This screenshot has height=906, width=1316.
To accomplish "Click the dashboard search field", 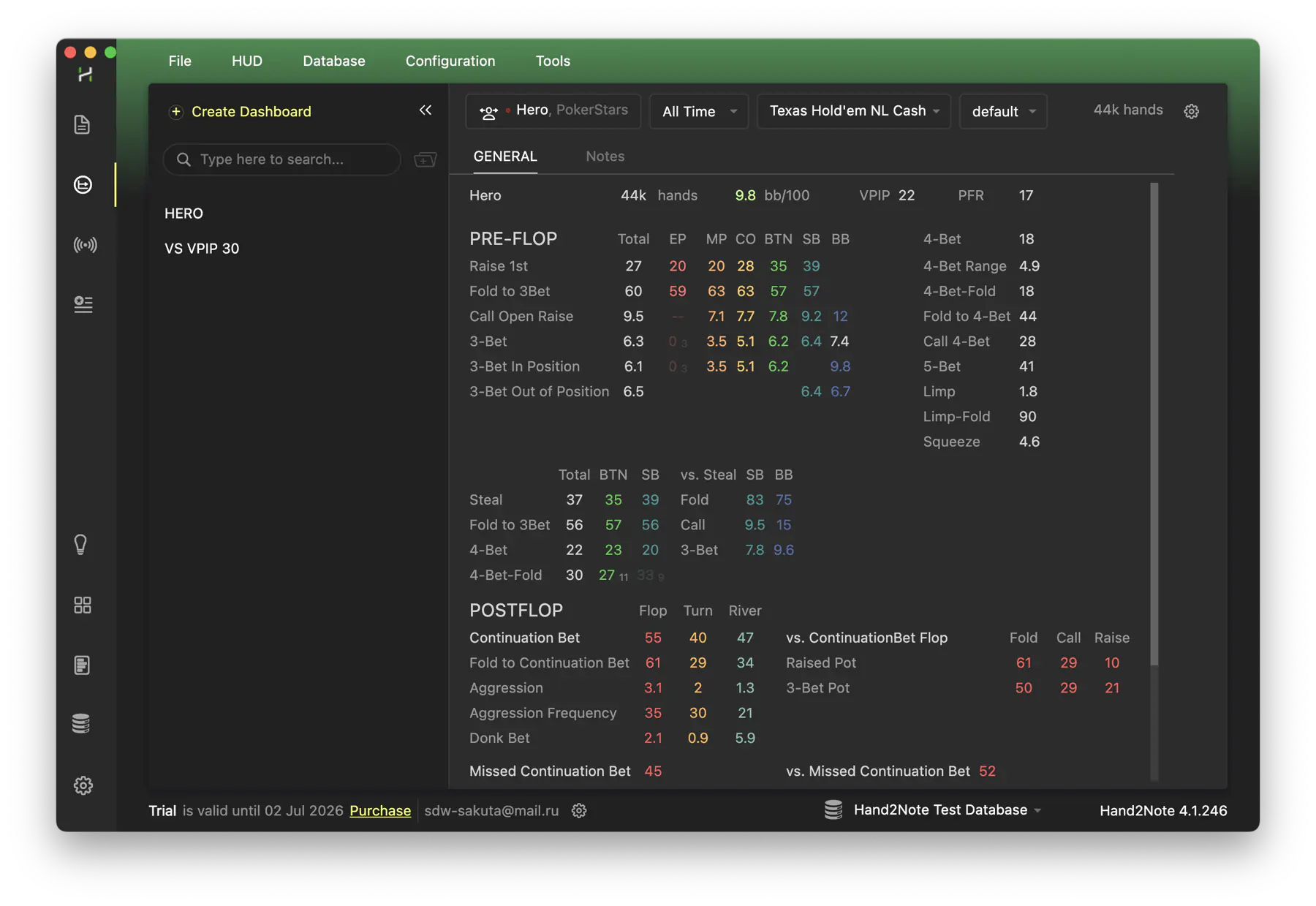I will pos(282,159).
